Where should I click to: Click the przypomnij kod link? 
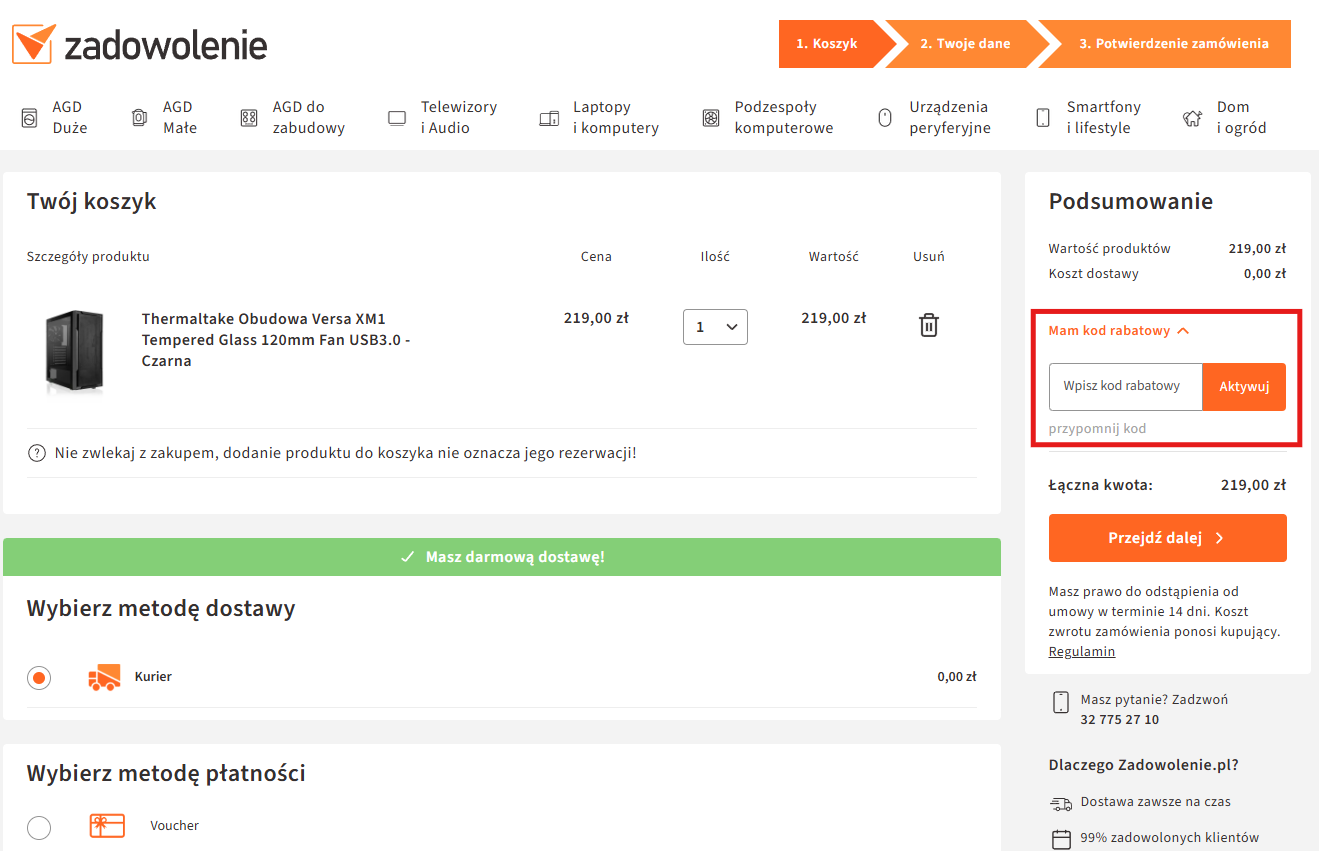pyautogui.click(x=1097, y=429)
